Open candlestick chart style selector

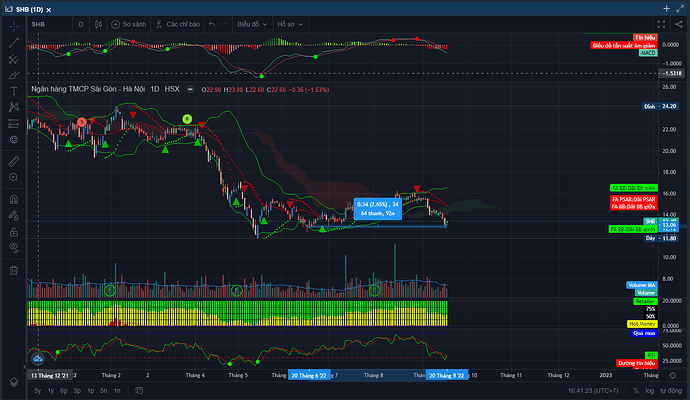(98, 23)
